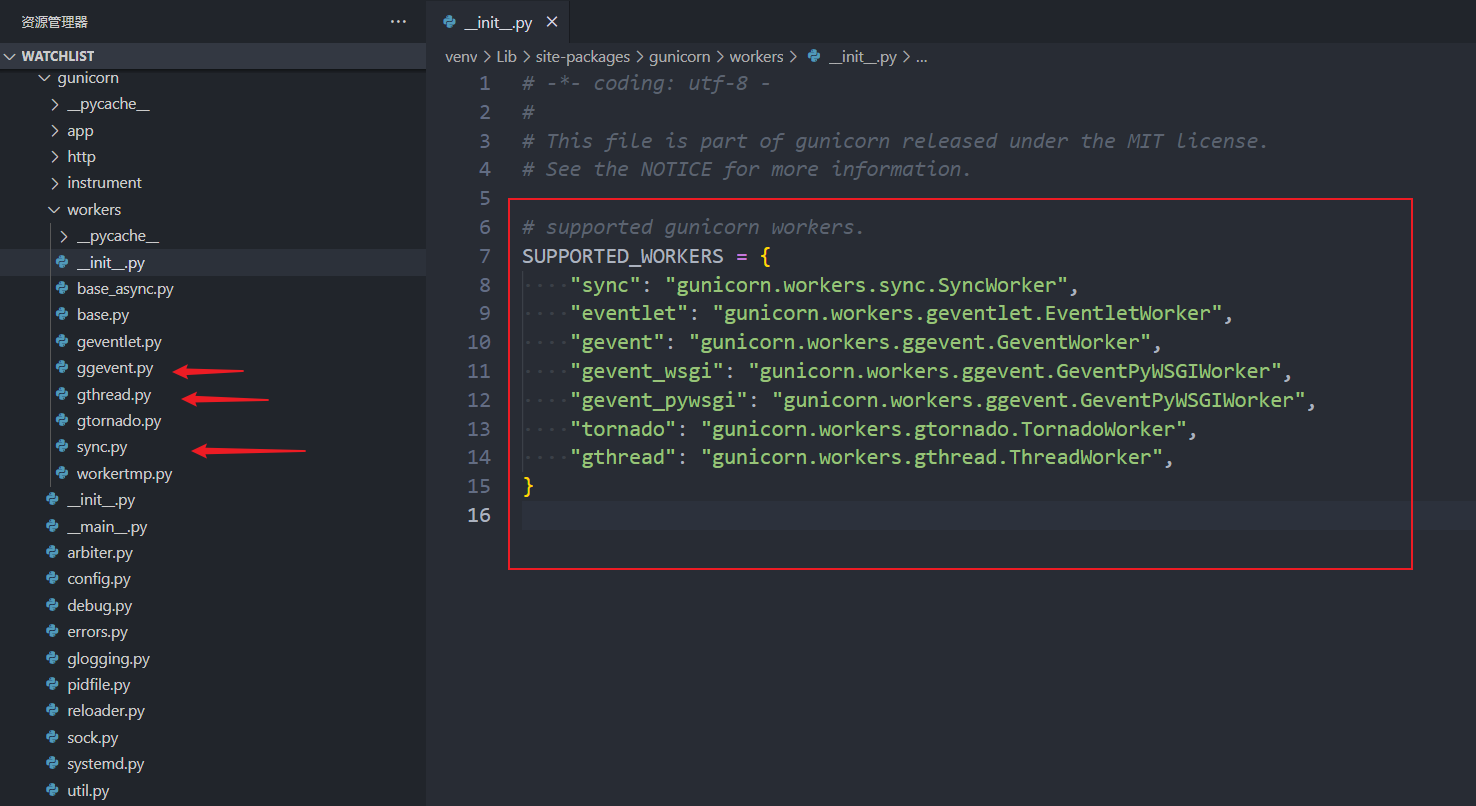Viewport: 1476px width, 806px height.
Task: Collapse the workers folder
Action: [x=213, y=210]
